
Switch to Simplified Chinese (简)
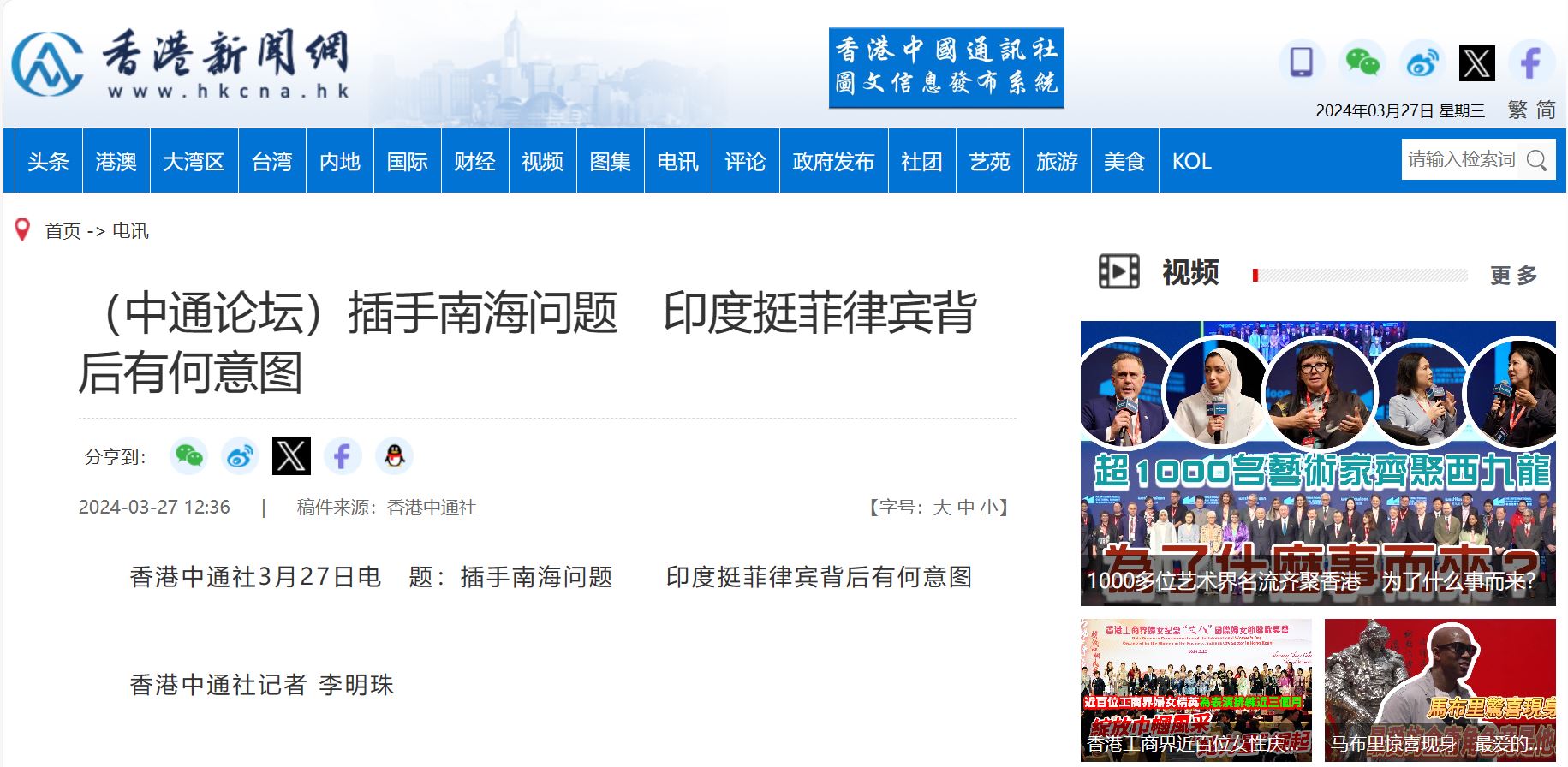pyautogui.click(x=1546, y=110)
